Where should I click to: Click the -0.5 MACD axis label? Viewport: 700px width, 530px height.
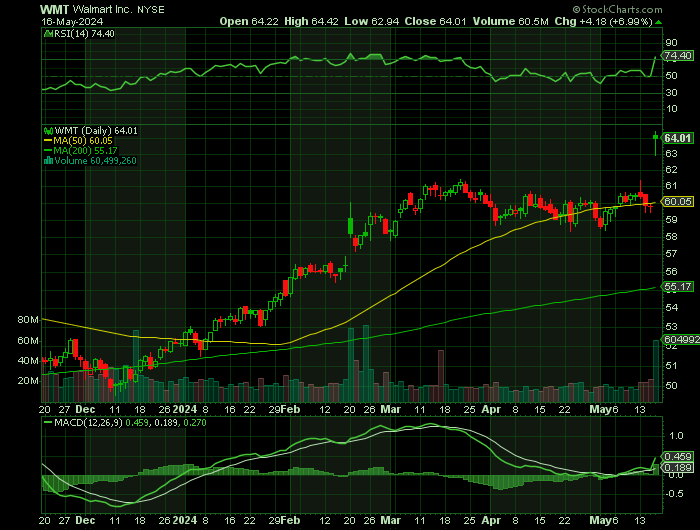(674, 493)
